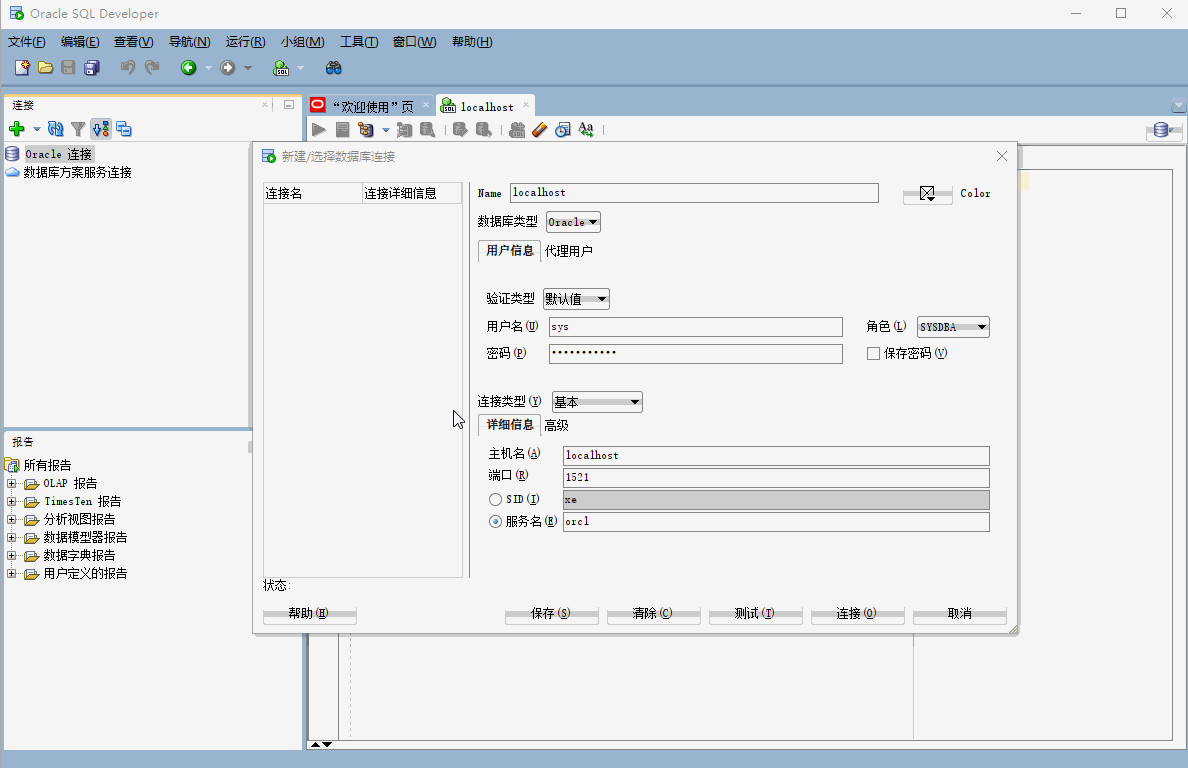
Task: Switch to the 高级 tab
Action: click(556, 425)
